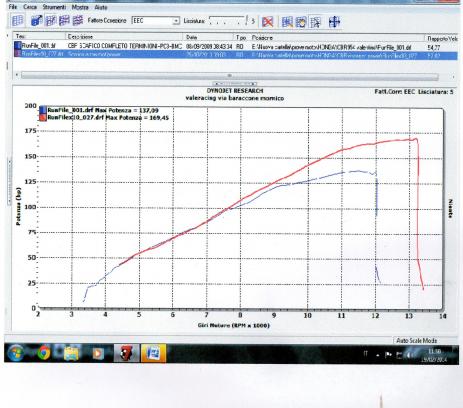
Task: Open the Aiuto menu
Action: (101, 7)
